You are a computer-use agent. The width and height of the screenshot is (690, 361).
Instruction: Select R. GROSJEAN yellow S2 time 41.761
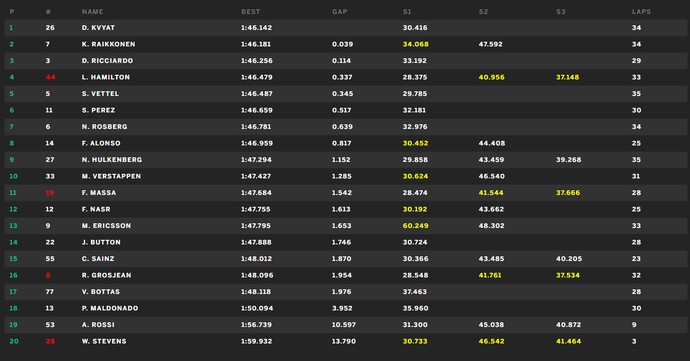tap(490, 275)
